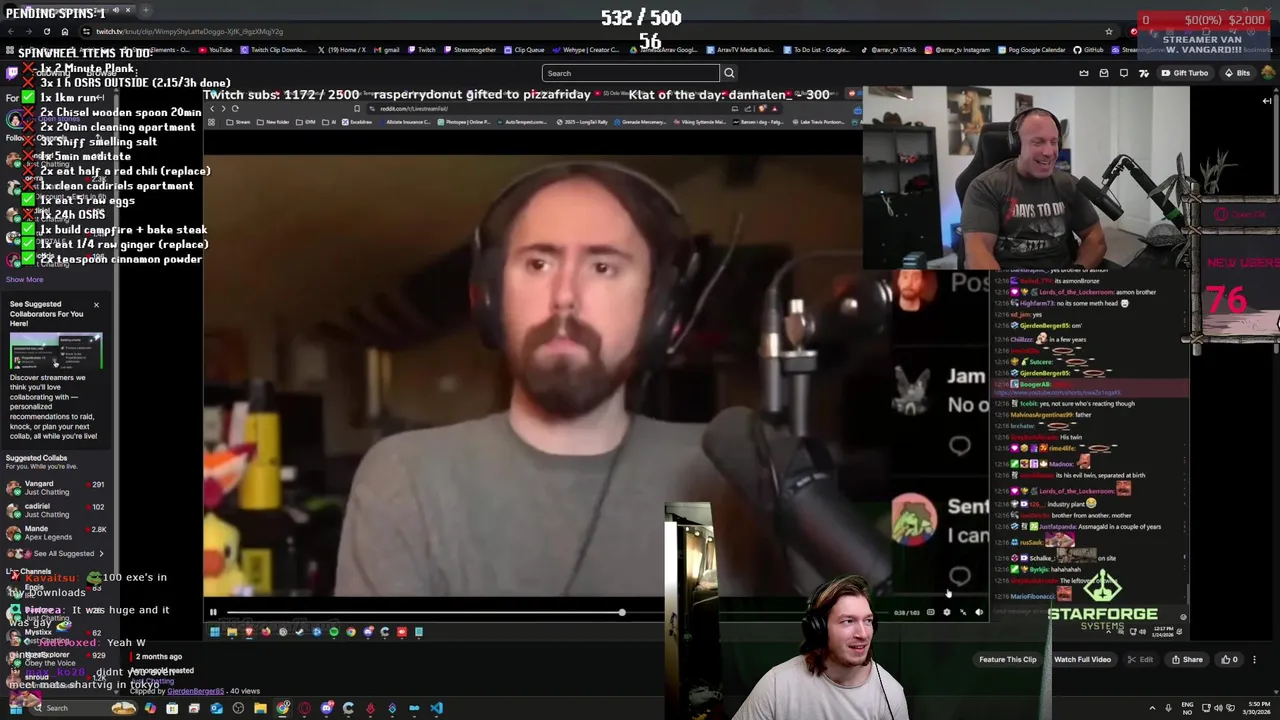Focus the Twitch Search input field
This screenshot has width=1280, height=720.
click(x=630, y=73)
